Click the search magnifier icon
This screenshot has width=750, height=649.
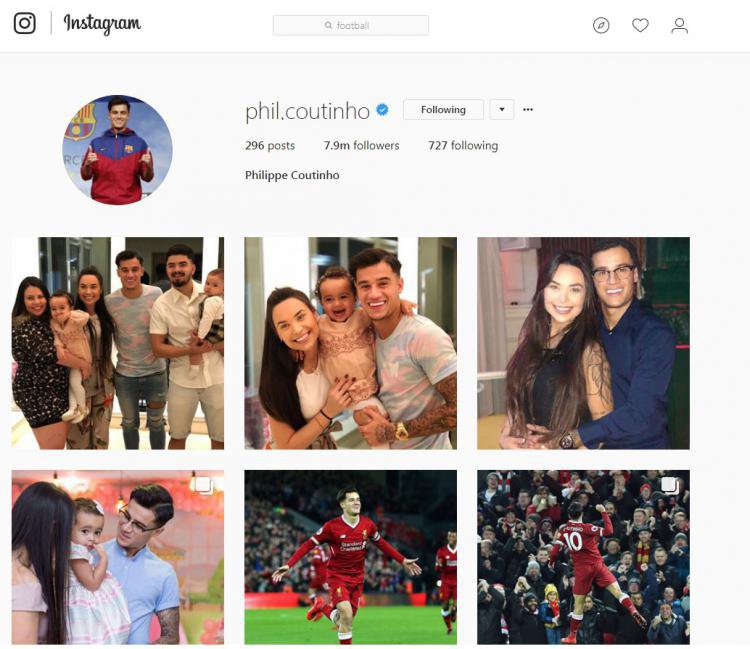click(328, 25)
